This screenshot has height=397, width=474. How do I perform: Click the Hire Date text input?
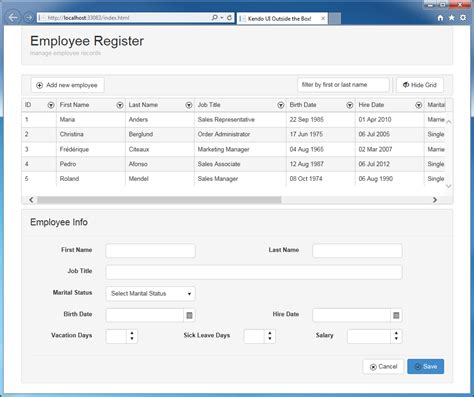(352, 315)
